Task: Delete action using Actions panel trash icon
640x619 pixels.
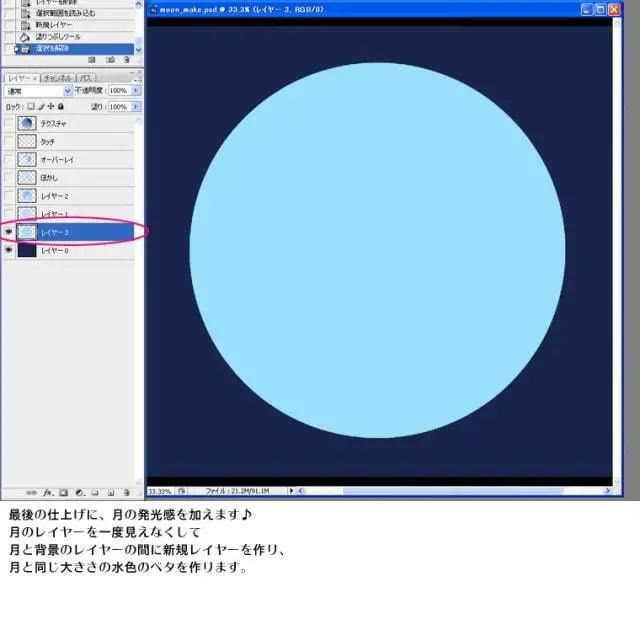Action: [x=126, y=60]
